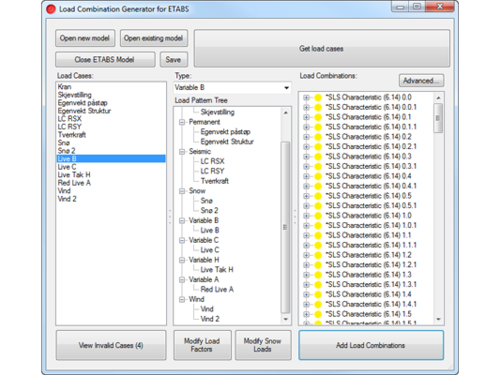Open the Advanced options
This screenshot has width=501, height=375.
point(421,81)
